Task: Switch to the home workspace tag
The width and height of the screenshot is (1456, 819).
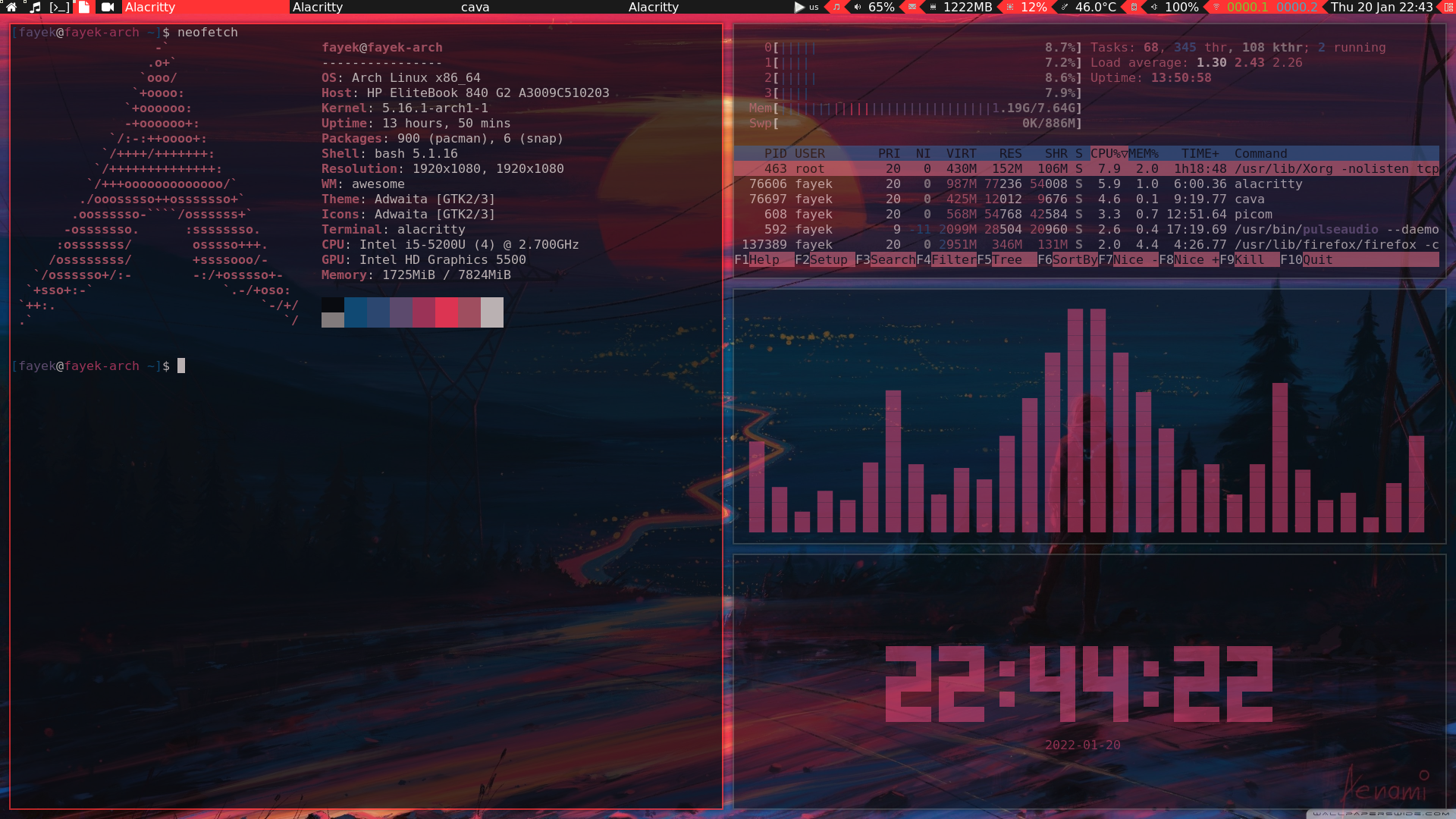Action: click(11, 7)
